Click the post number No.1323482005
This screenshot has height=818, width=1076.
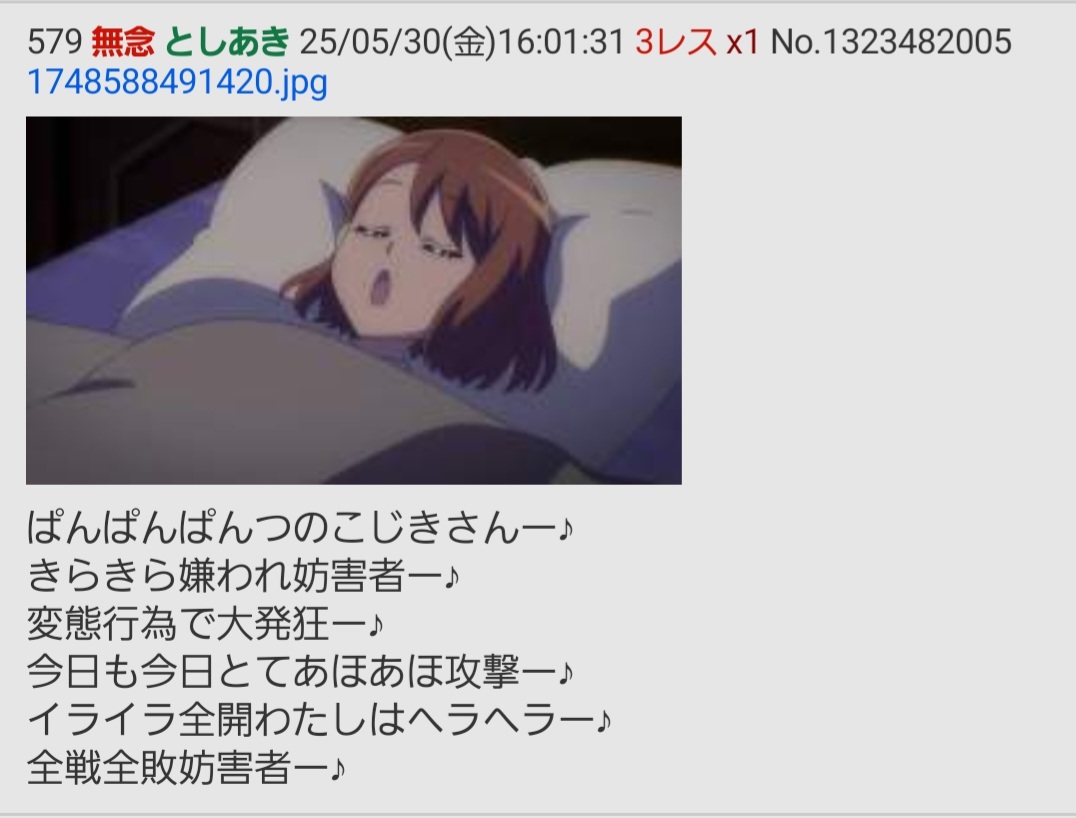(891, 41)
